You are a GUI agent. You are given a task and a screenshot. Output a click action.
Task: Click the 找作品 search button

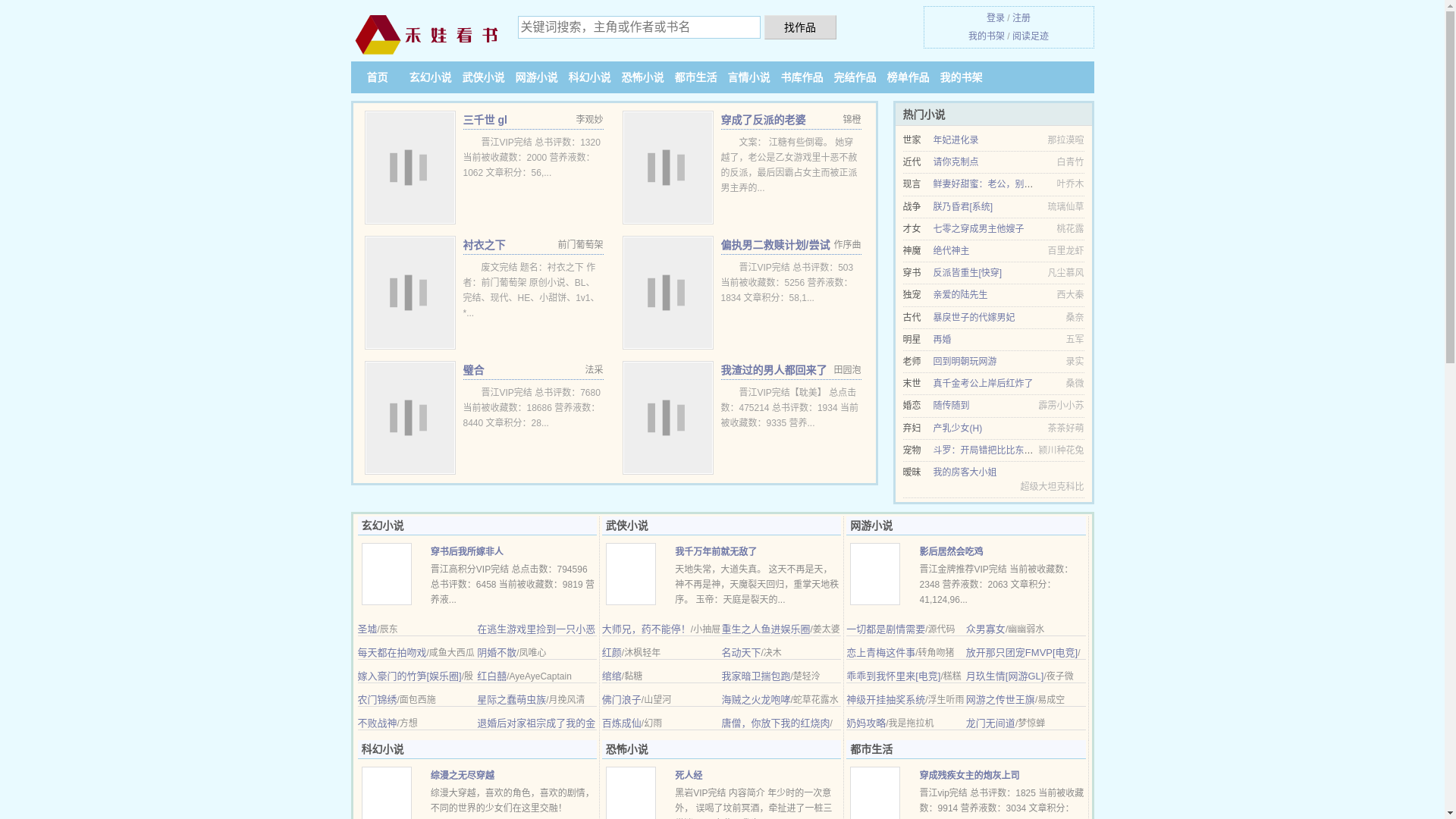(800, 27)
